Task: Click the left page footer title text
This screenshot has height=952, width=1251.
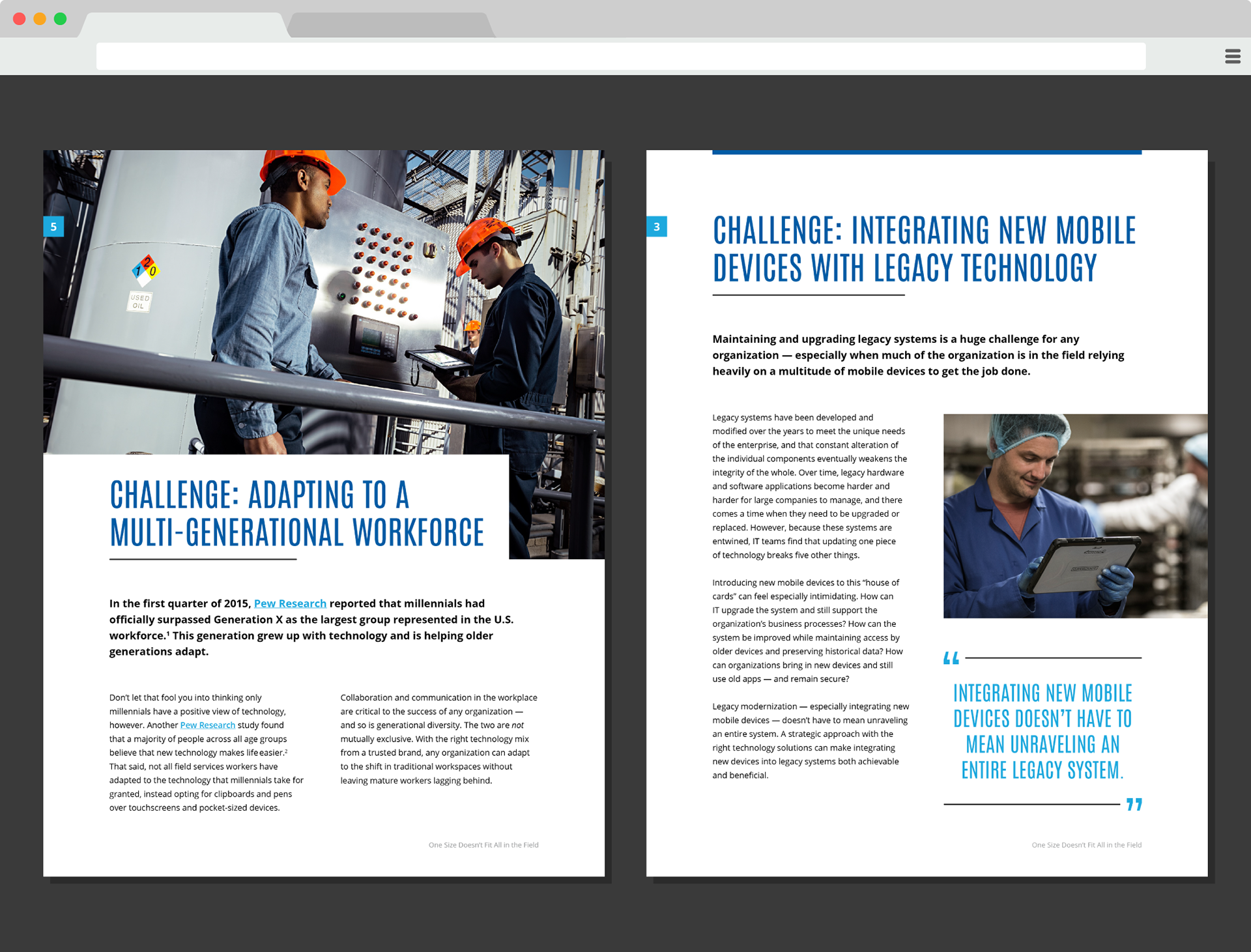Action: point(483,845)
